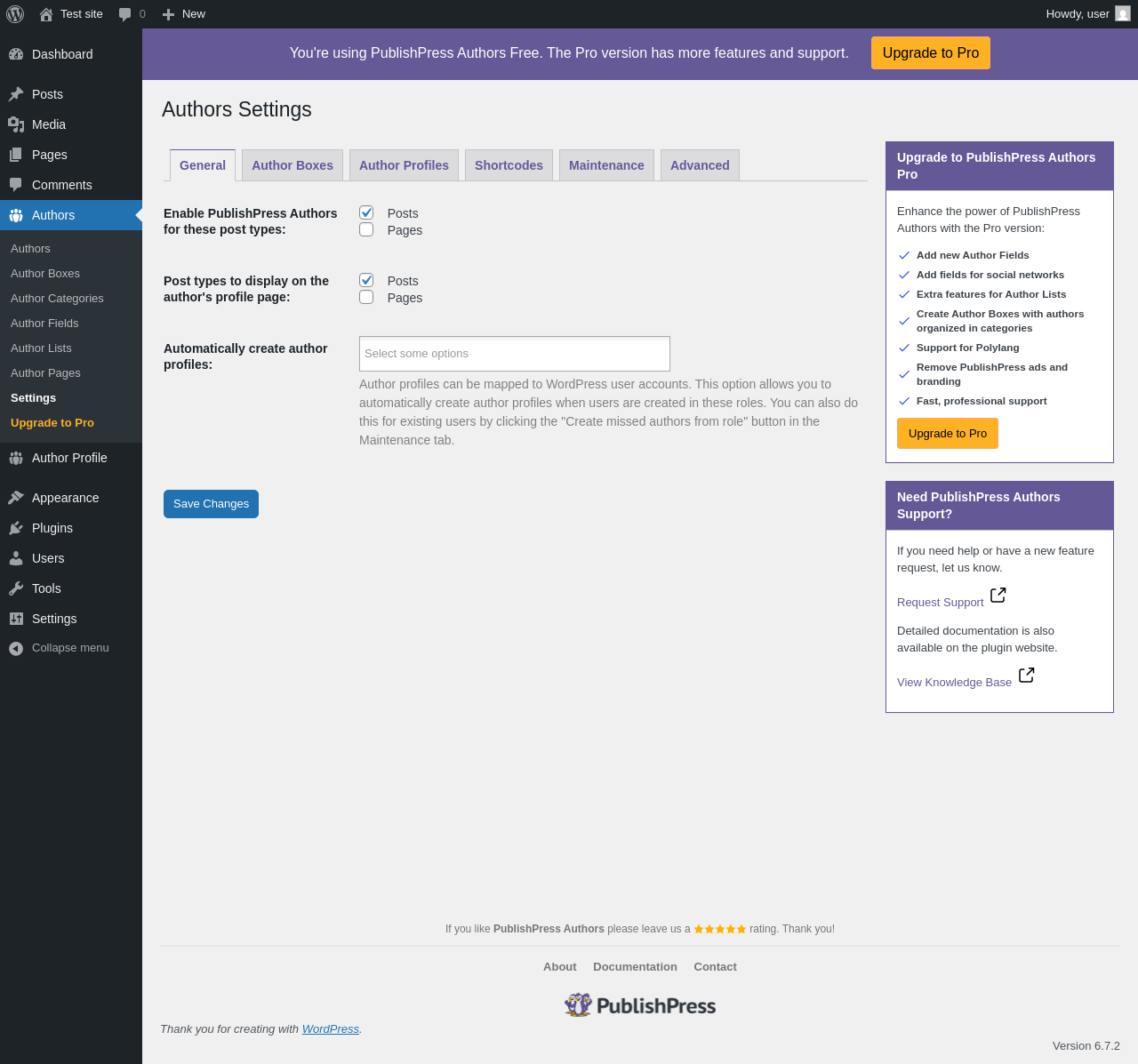Switch to the General tab
This screenshot has height=1064, width=1138.
[203, 165]
